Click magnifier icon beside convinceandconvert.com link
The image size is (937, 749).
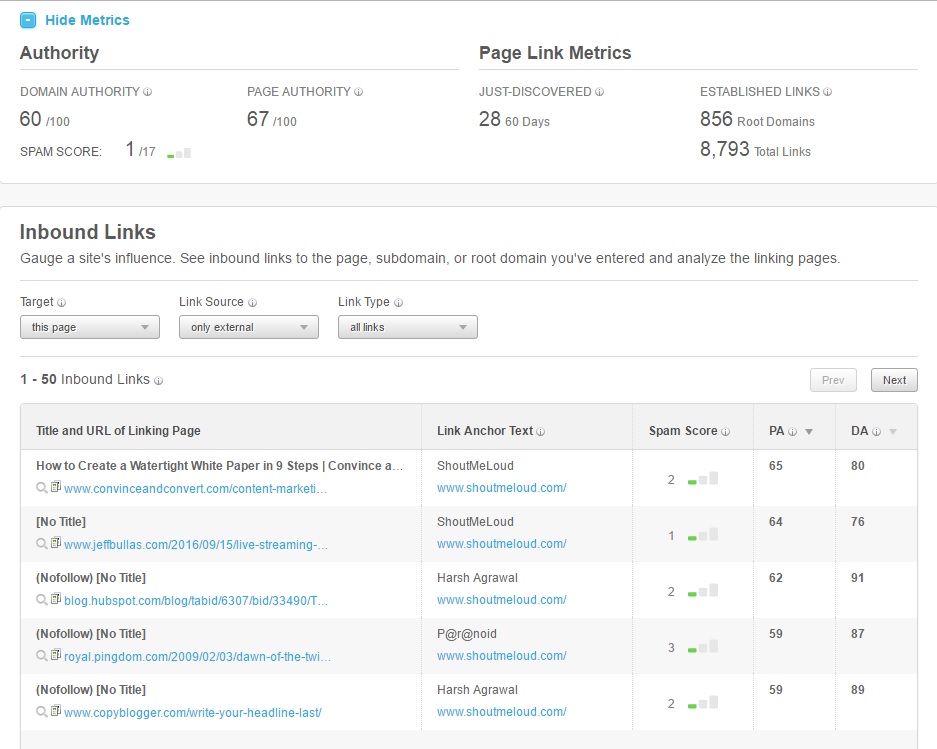click(42, 488)
